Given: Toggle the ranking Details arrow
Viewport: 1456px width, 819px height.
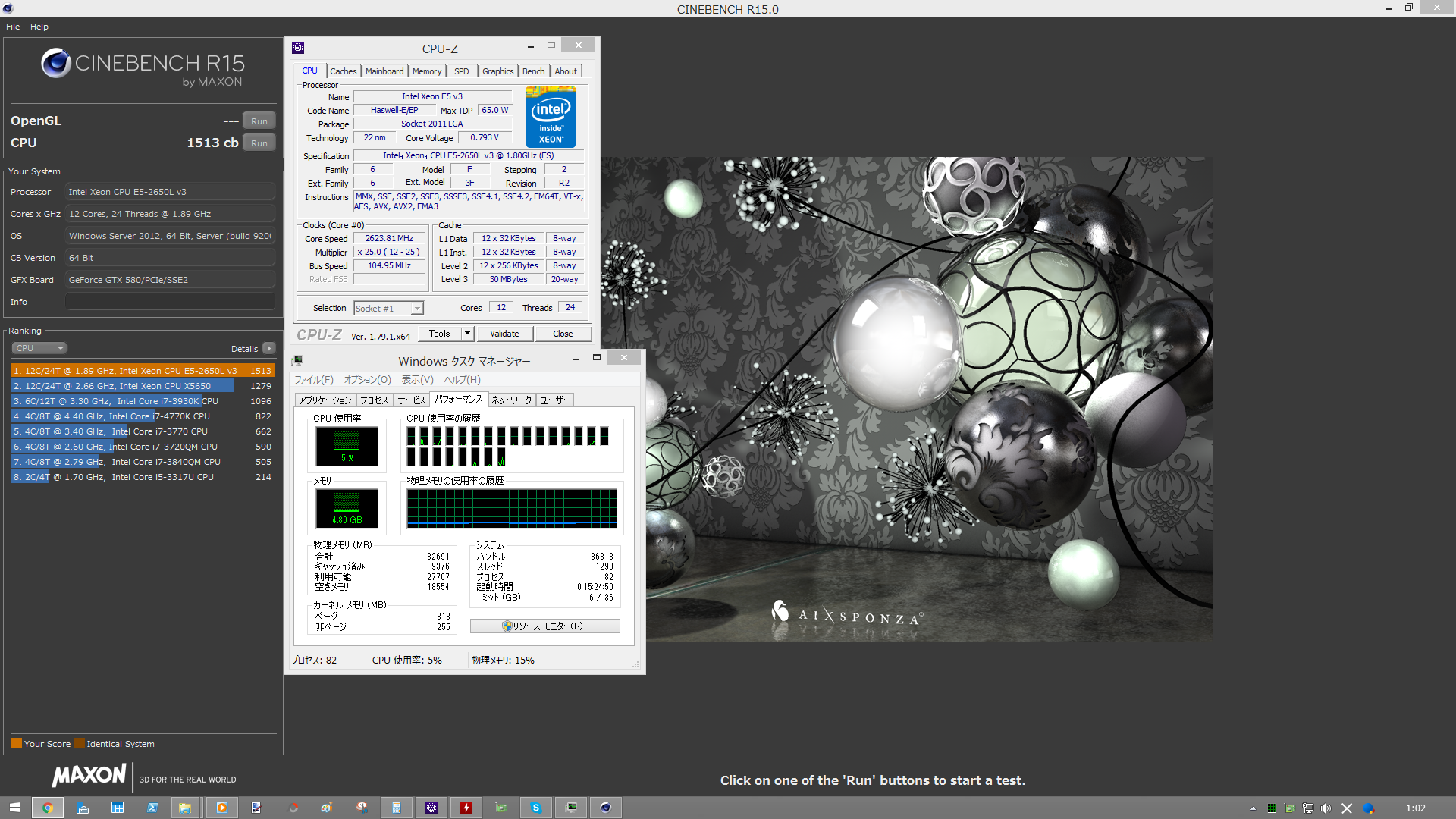Looking at the screenshot, I should coord(269,349).
